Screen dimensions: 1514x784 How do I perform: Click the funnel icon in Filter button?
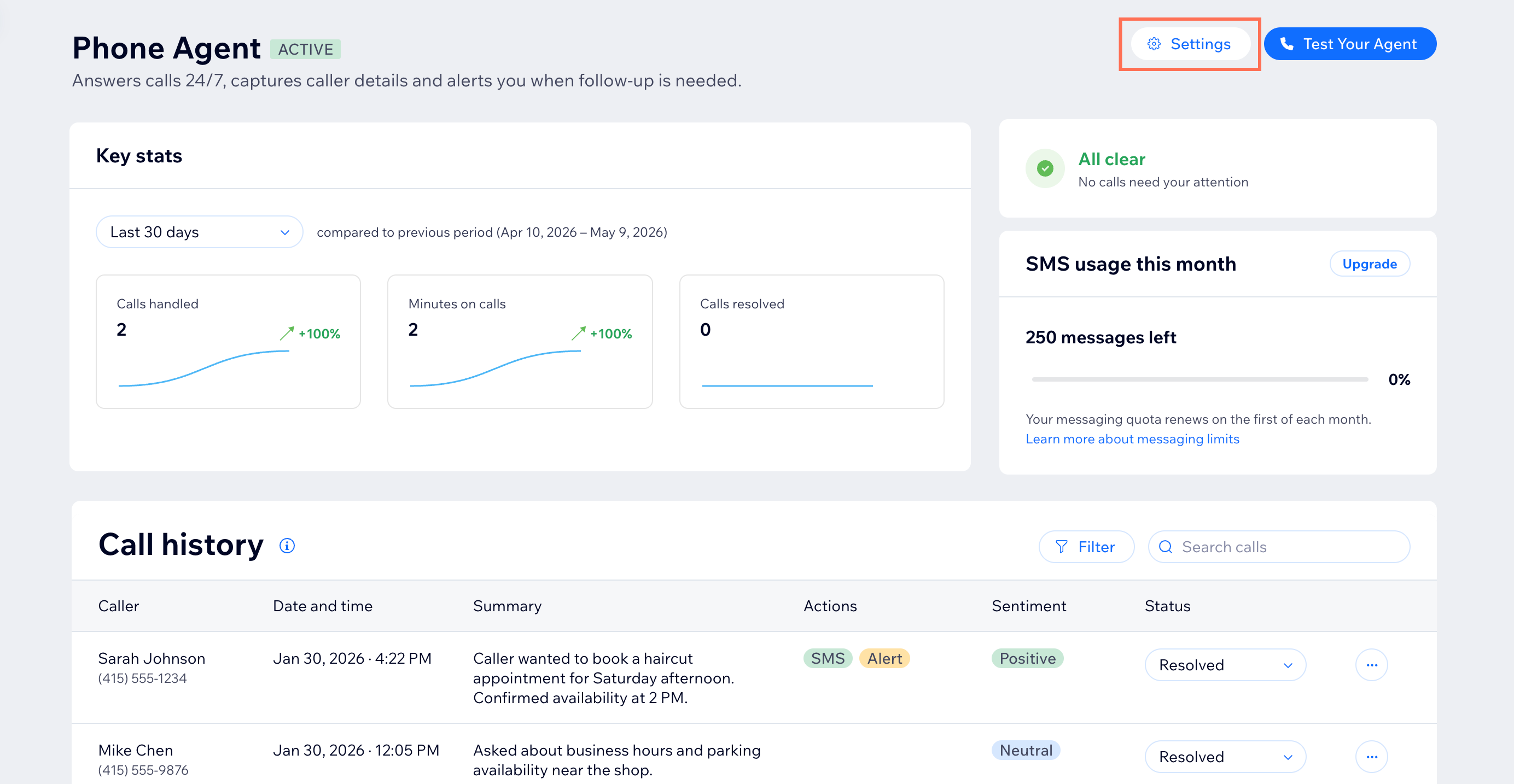pos(1061,547)
